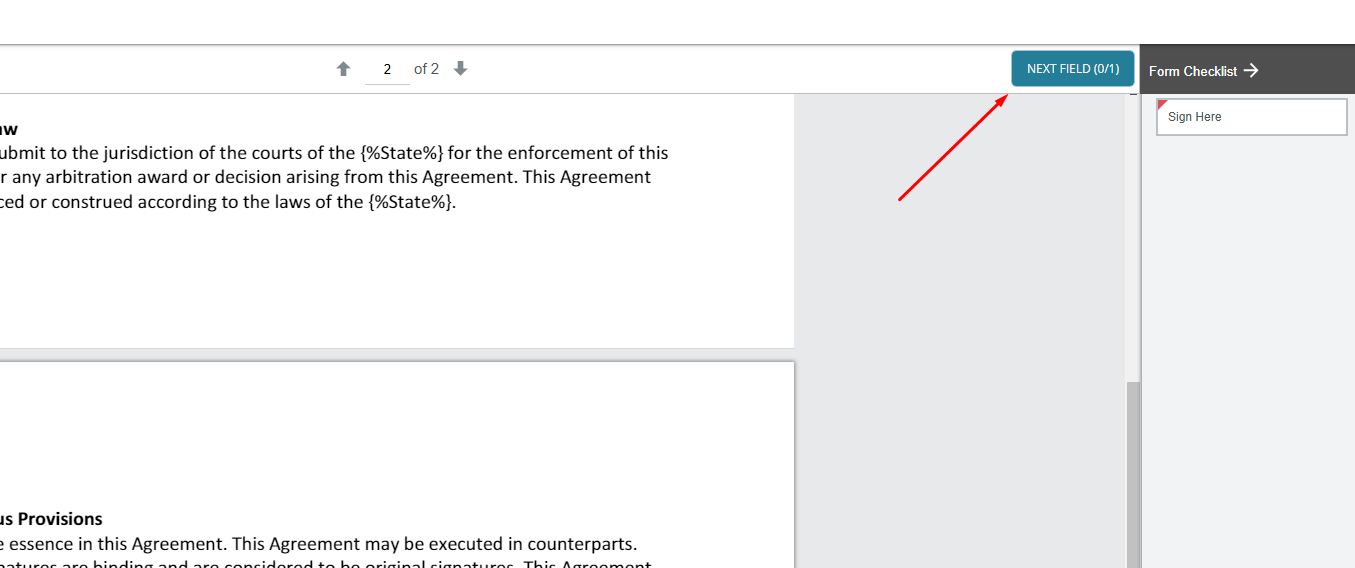
Task: Collapse Form Checklist using the right arrow icon
Action: [1251, 70]
